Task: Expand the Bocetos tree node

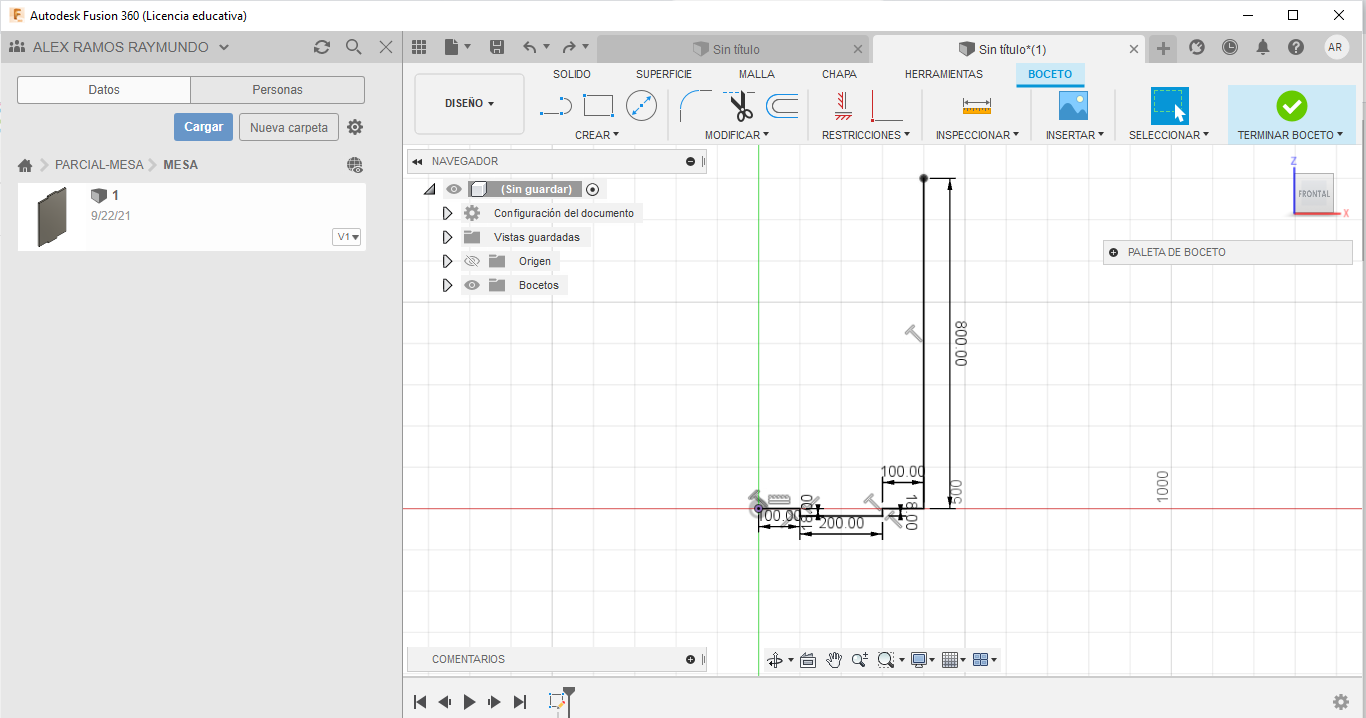Action: pos(447,285)
